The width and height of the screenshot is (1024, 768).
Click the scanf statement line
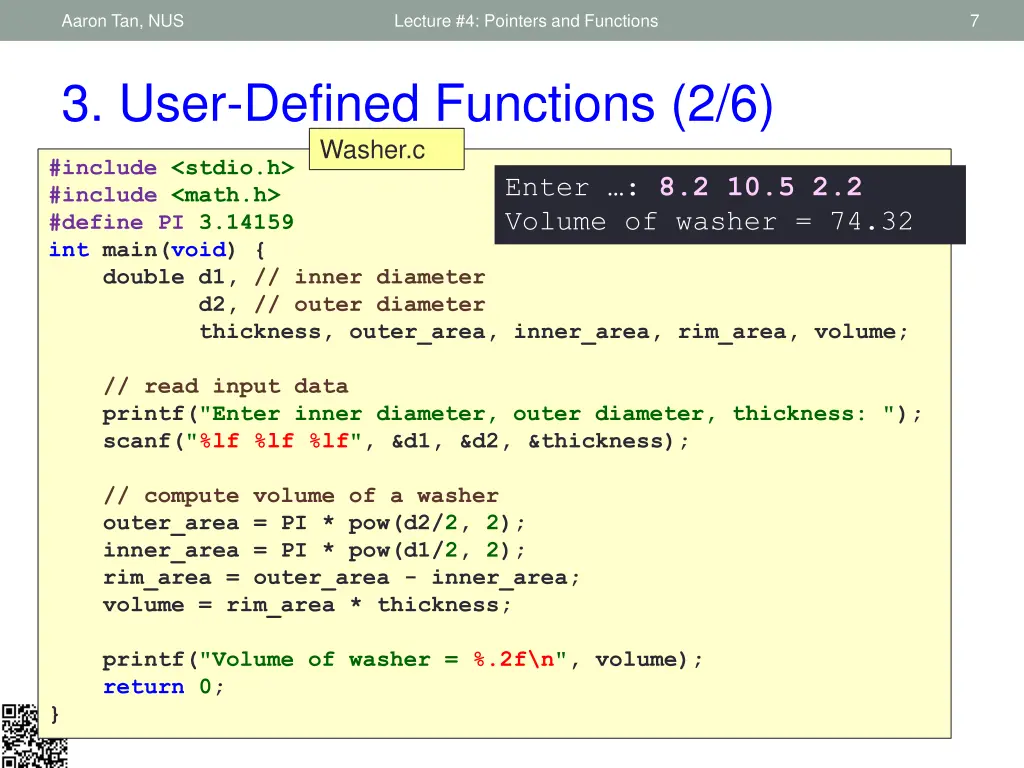(396, 441)
